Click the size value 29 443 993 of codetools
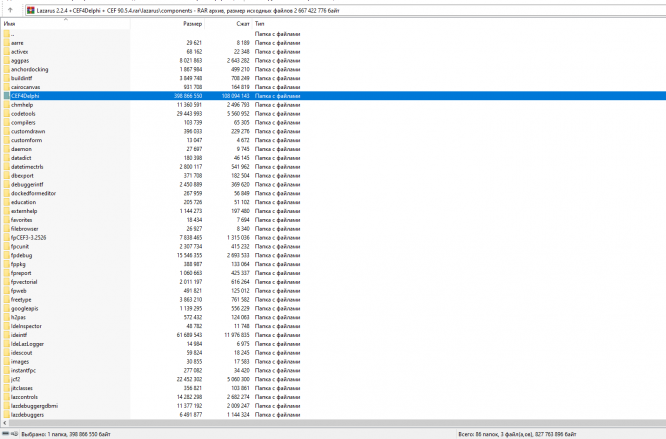The image size is (666, 439). (189, 114)
